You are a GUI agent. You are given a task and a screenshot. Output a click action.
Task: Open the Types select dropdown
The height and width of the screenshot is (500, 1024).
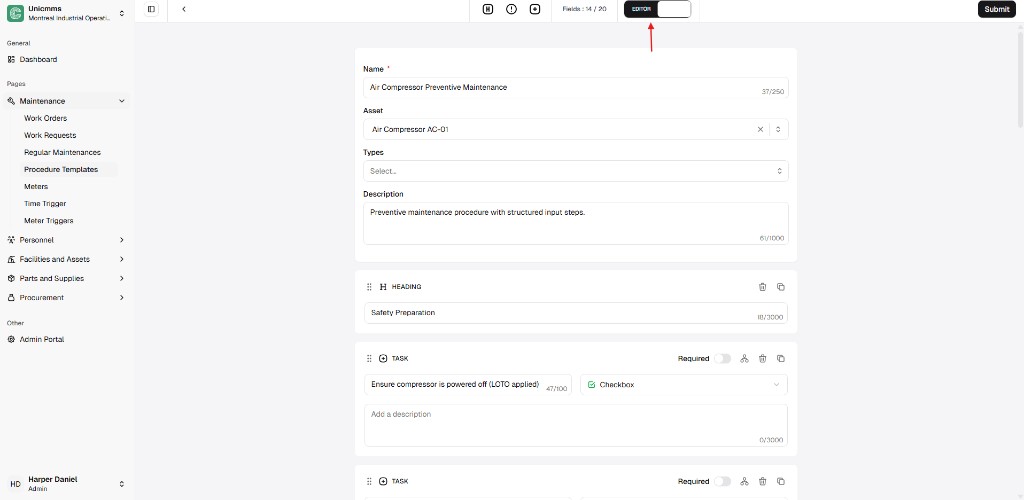point(575,171)
